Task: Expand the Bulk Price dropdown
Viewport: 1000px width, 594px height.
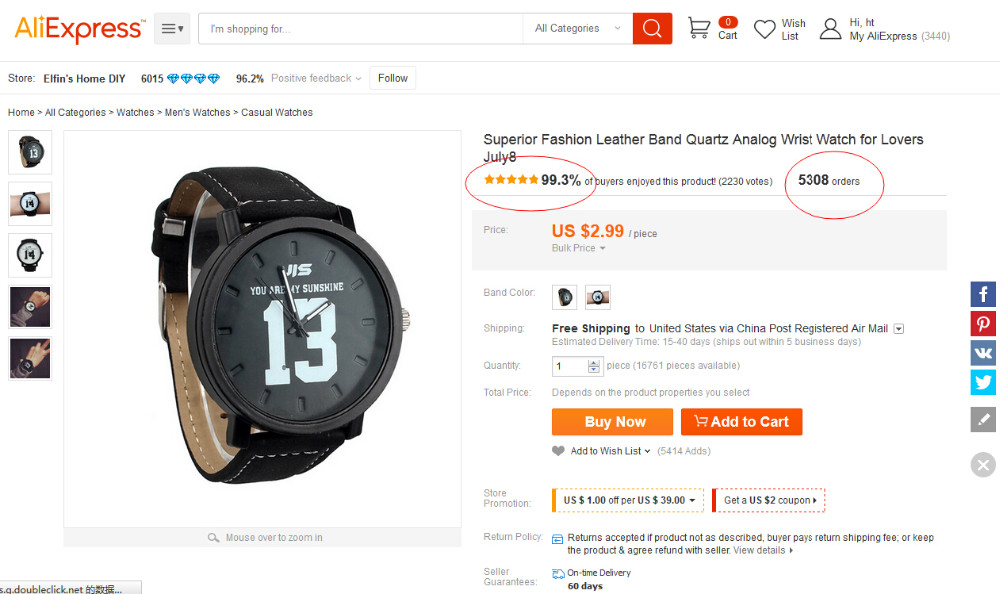Action: [x=578, y=248]
